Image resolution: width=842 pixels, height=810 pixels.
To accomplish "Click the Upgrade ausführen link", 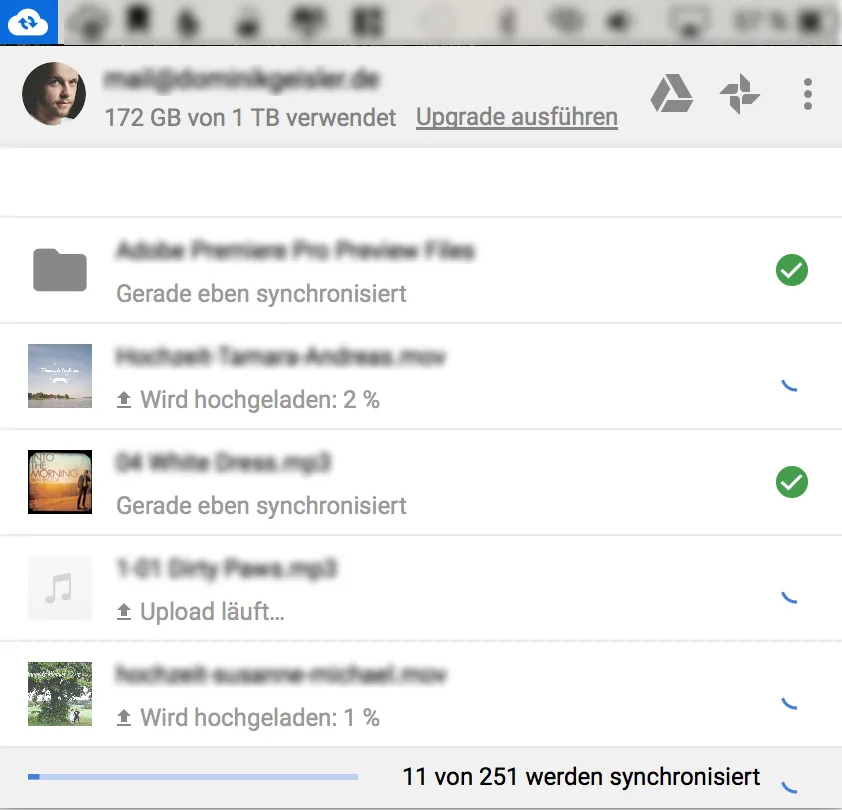I will (517, 118).
